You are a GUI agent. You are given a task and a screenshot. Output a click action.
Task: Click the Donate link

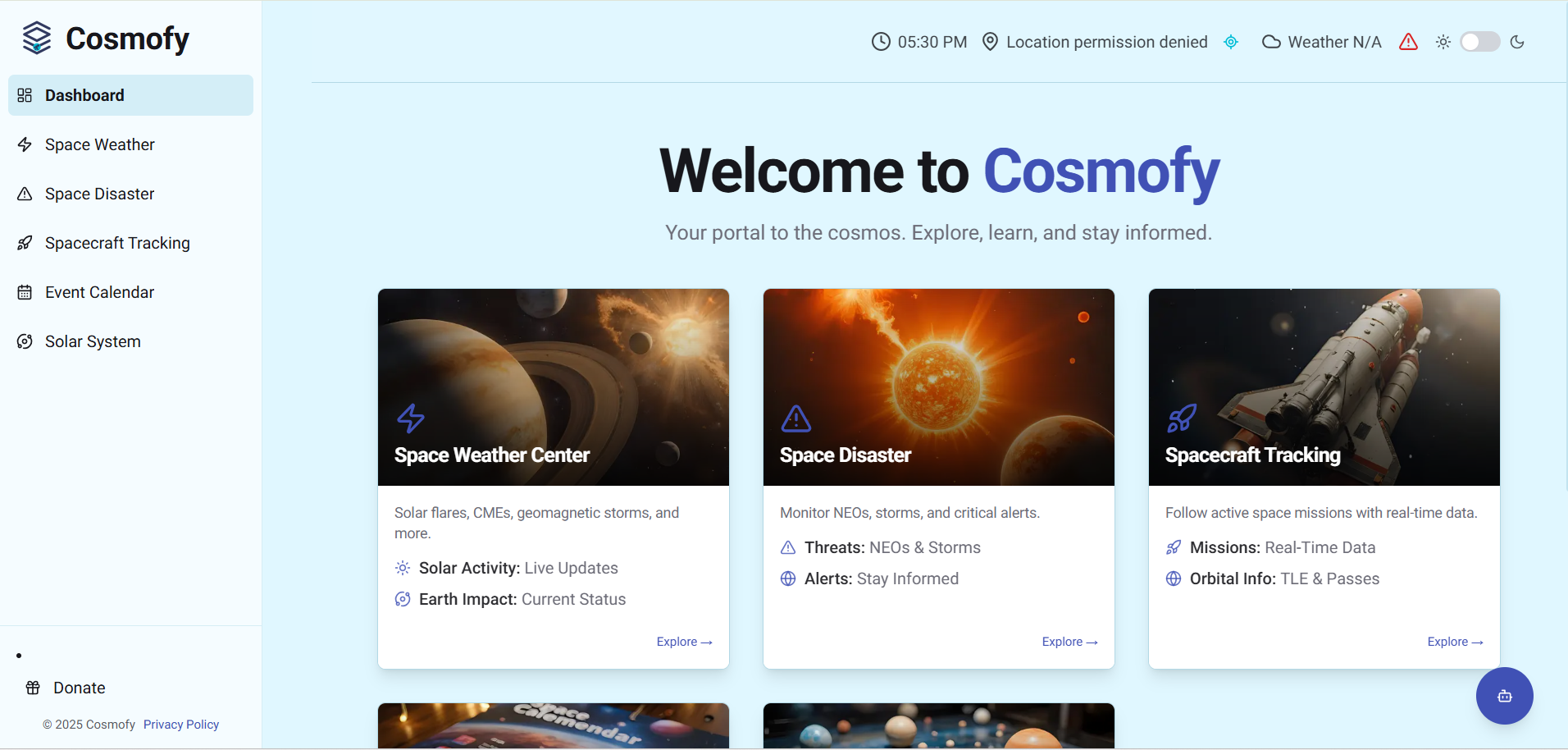click(79, 688)
